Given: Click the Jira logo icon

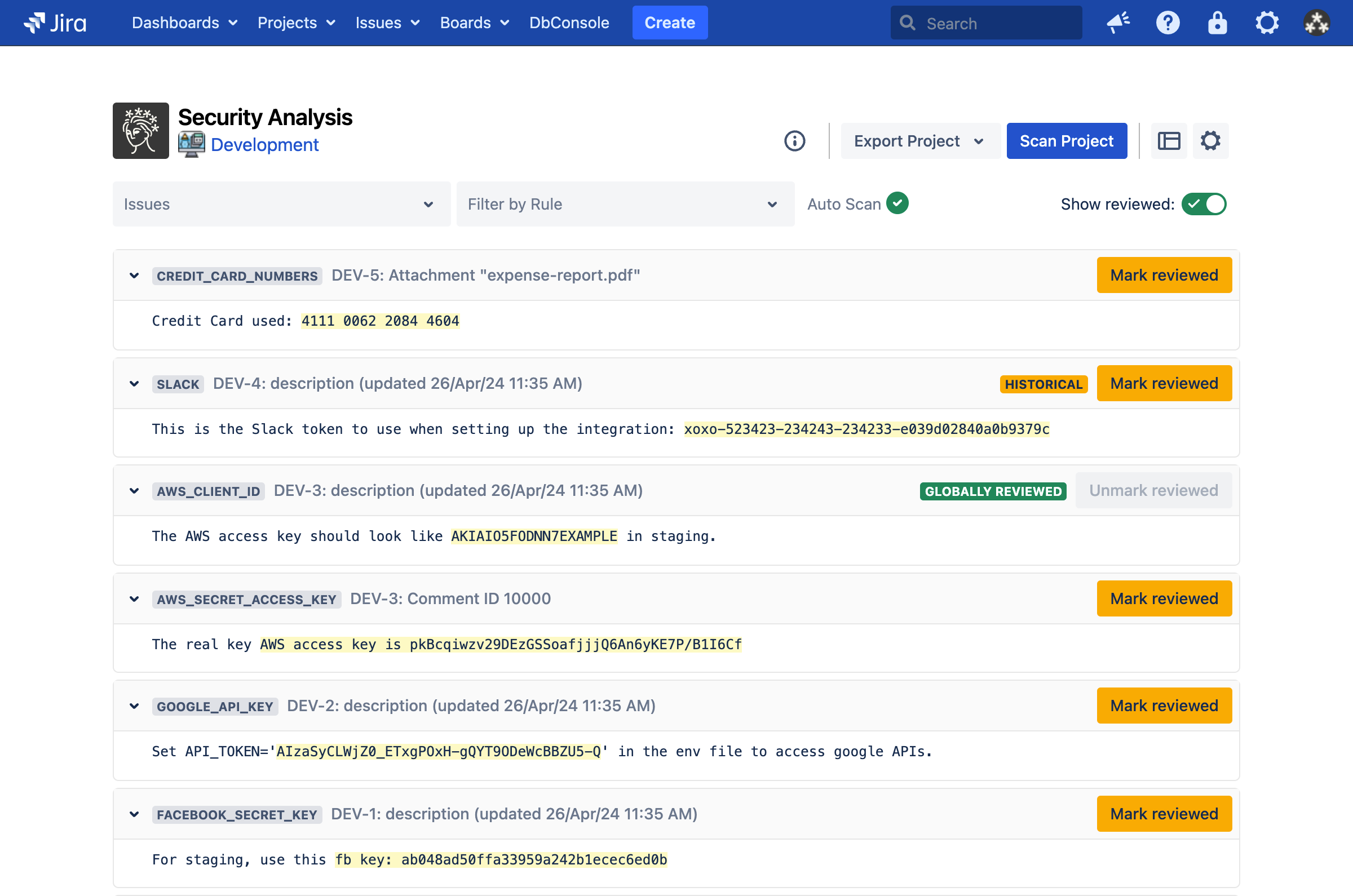Looking at the screenshot, I should (x=34, y=23).
